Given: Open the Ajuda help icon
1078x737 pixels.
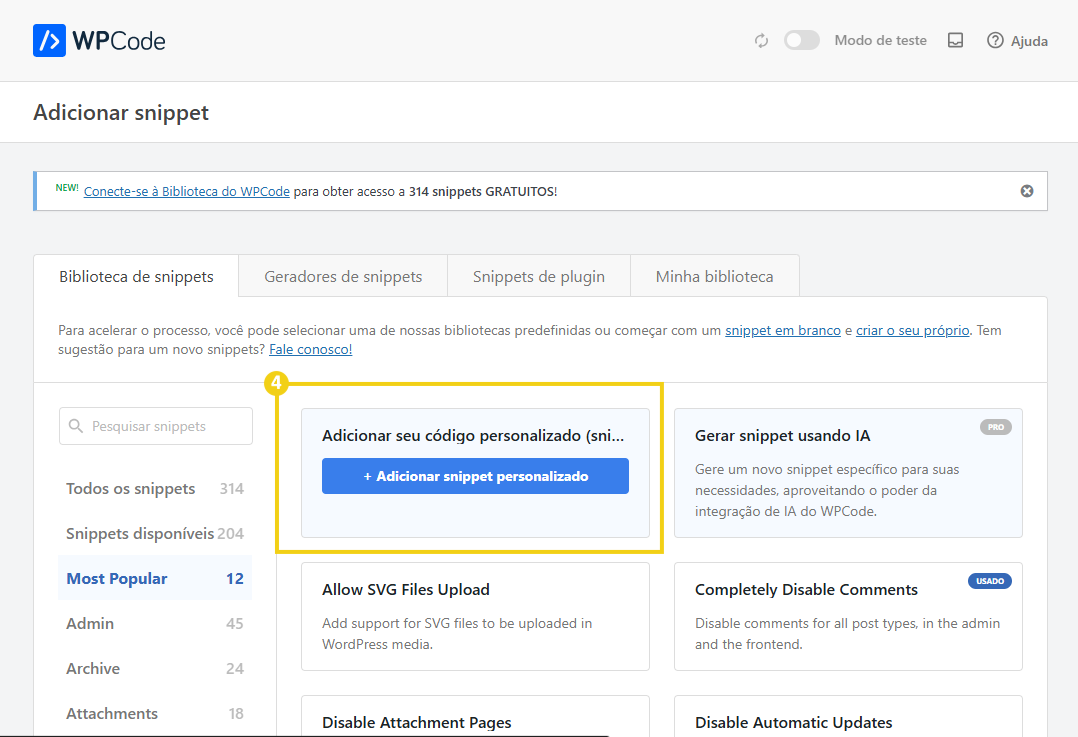Looking at the screenshot, I should [x=995, y=41].
